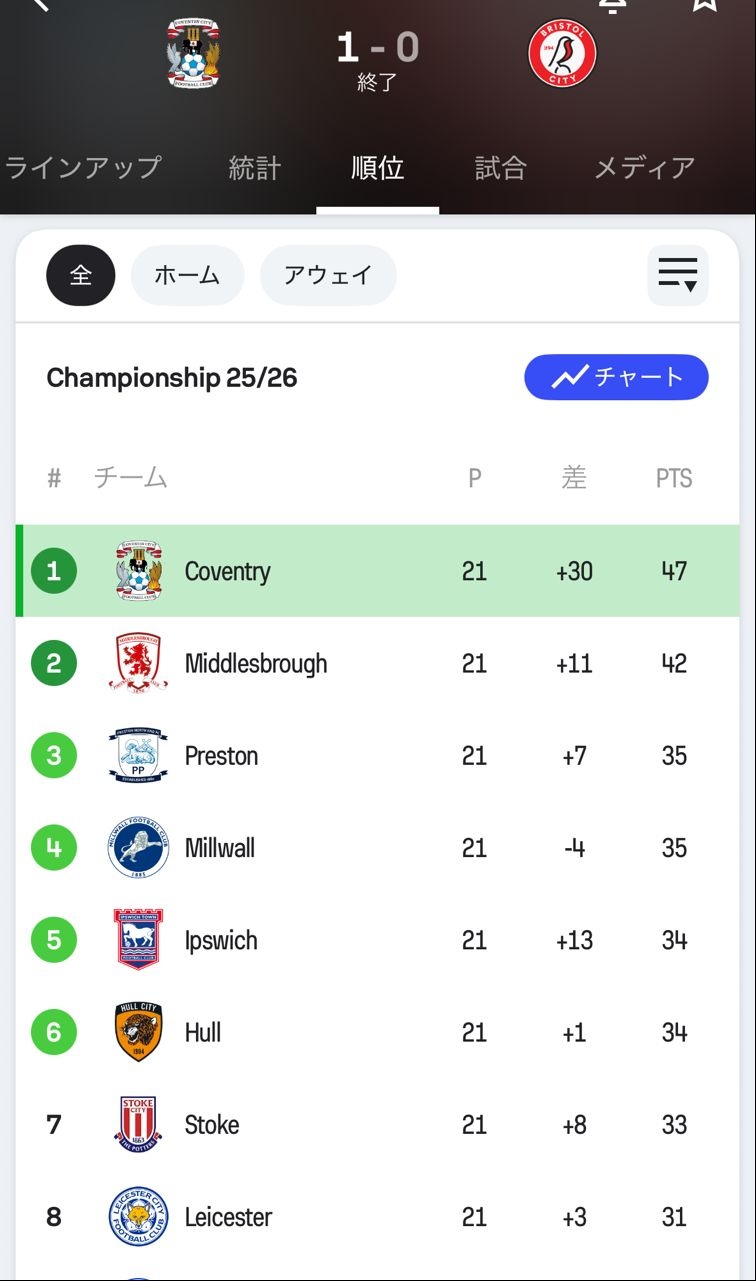Go to the 試合 tab
The height and width of the screenshot is (1281, 756).
click(x=500, y=167)
